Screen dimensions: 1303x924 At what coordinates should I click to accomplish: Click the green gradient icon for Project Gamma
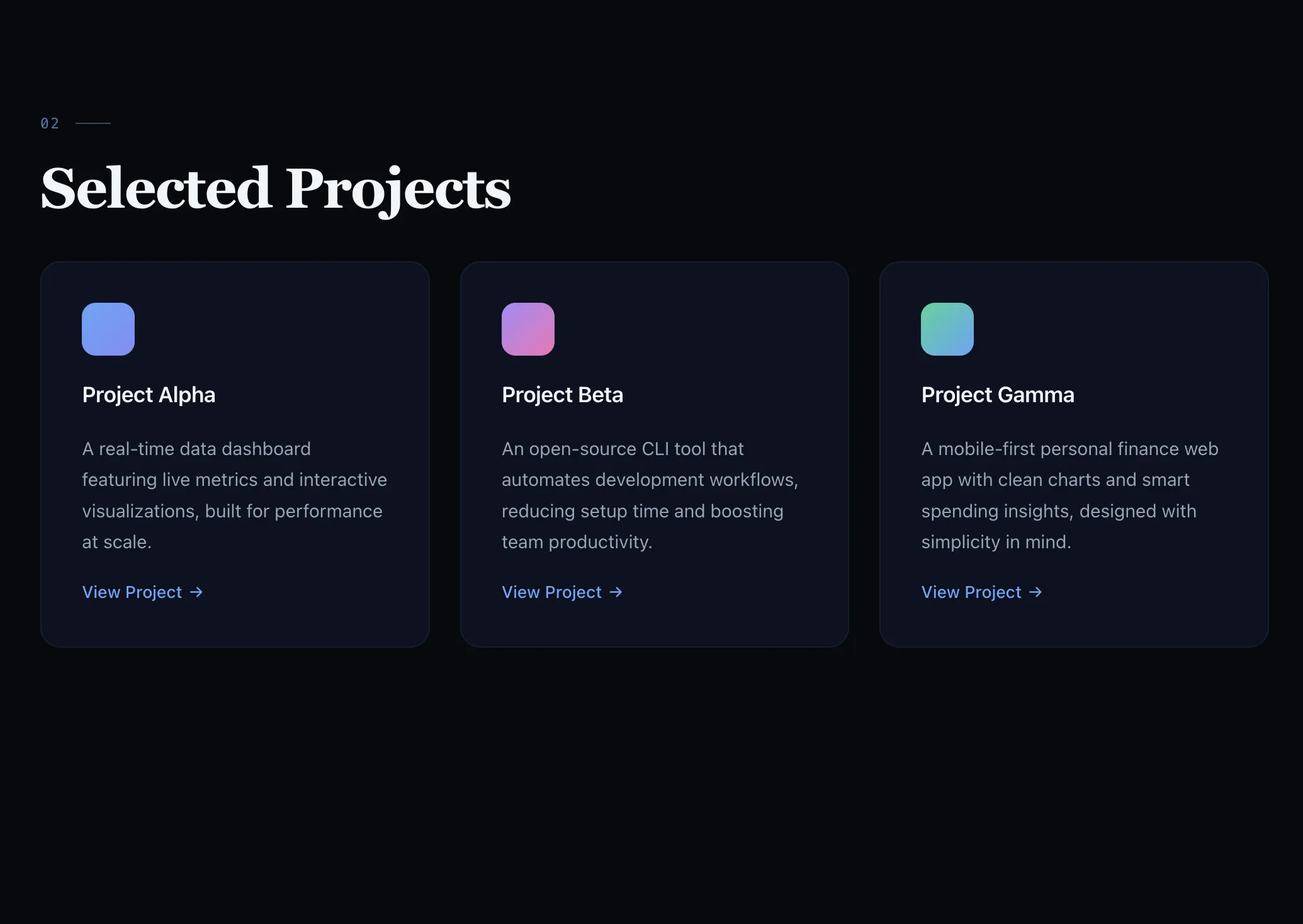click(x=947, y=329)
